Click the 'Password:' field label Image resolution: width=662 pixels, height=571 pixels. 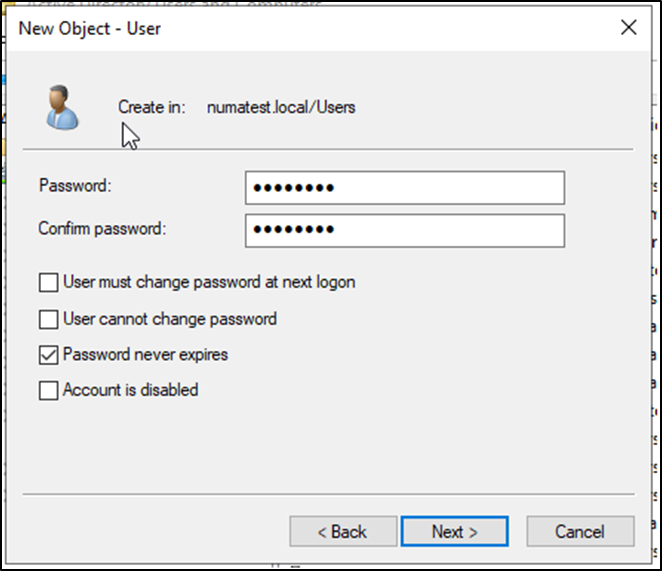click(x=75, y=186)
